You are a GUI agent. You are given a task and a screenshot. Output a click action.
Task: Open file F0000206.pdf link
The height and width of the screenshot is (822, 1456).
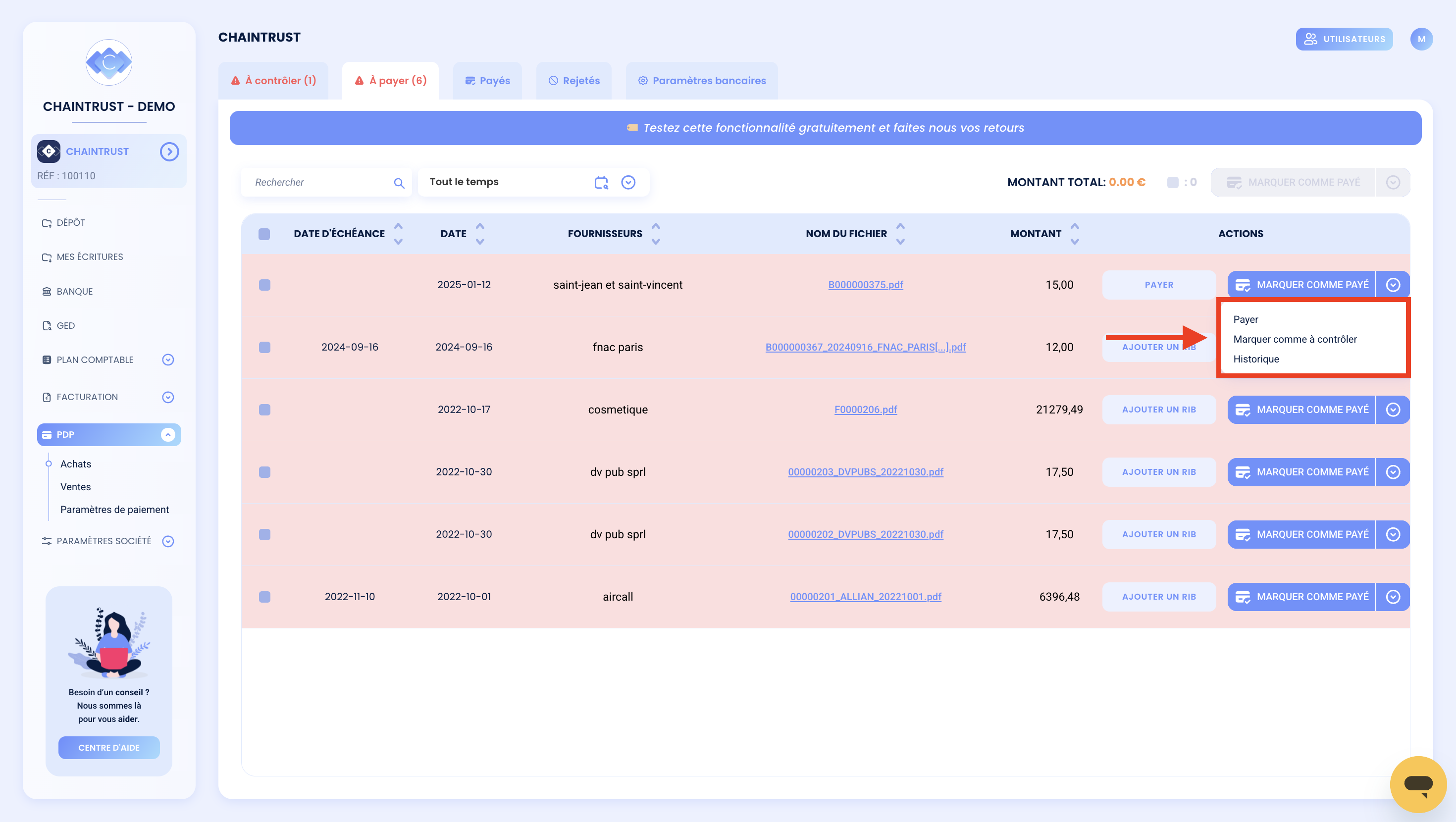point(865,410)
